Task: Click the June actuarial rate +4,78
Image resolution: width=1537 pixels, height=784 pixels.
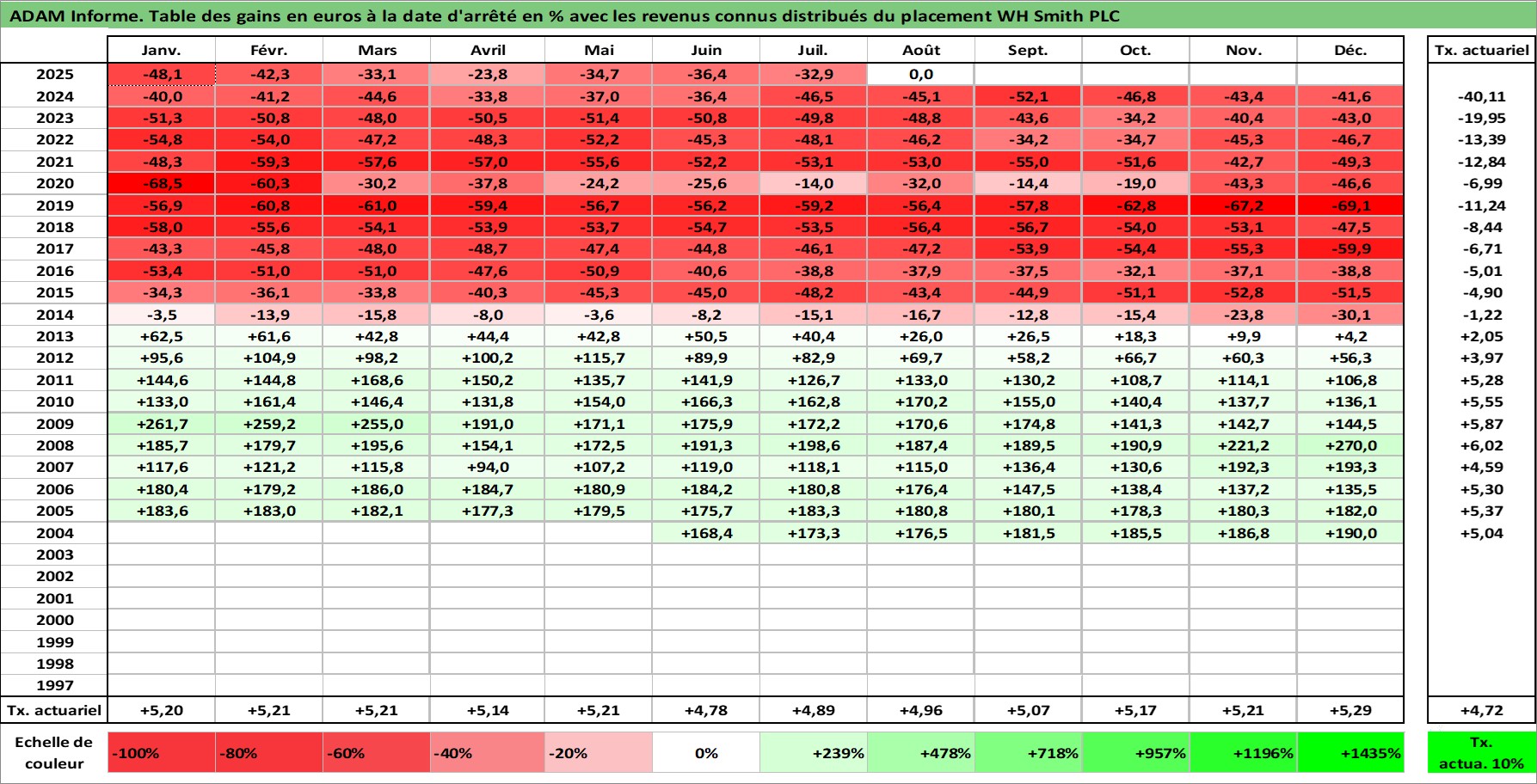Action: (706, 710)
